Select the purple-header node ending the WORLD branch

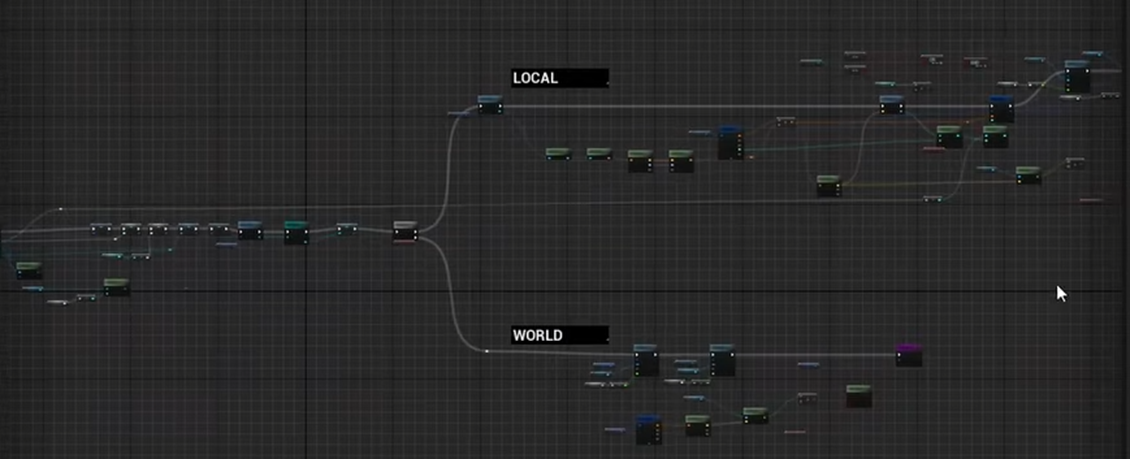click(909, 355)
